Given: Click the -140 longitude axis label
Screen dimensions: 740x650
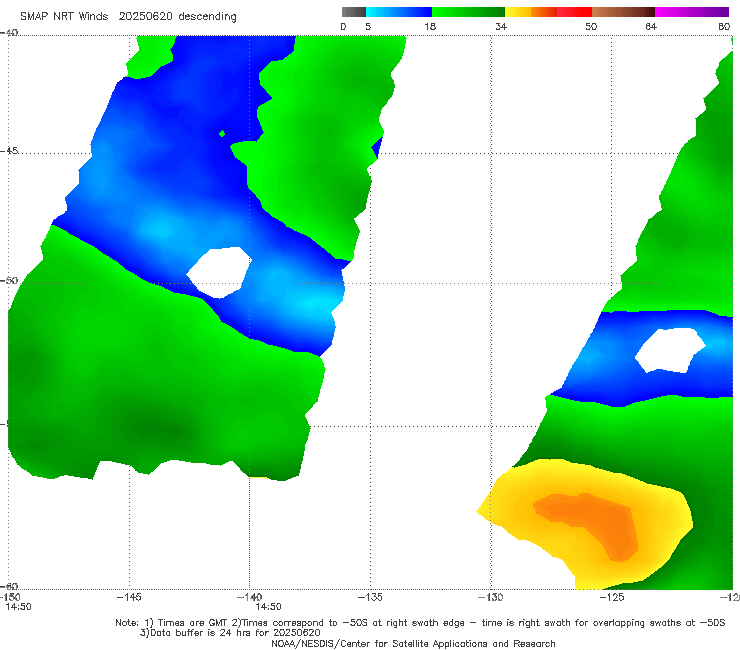Looking at the screenshot, I should 249,597.
